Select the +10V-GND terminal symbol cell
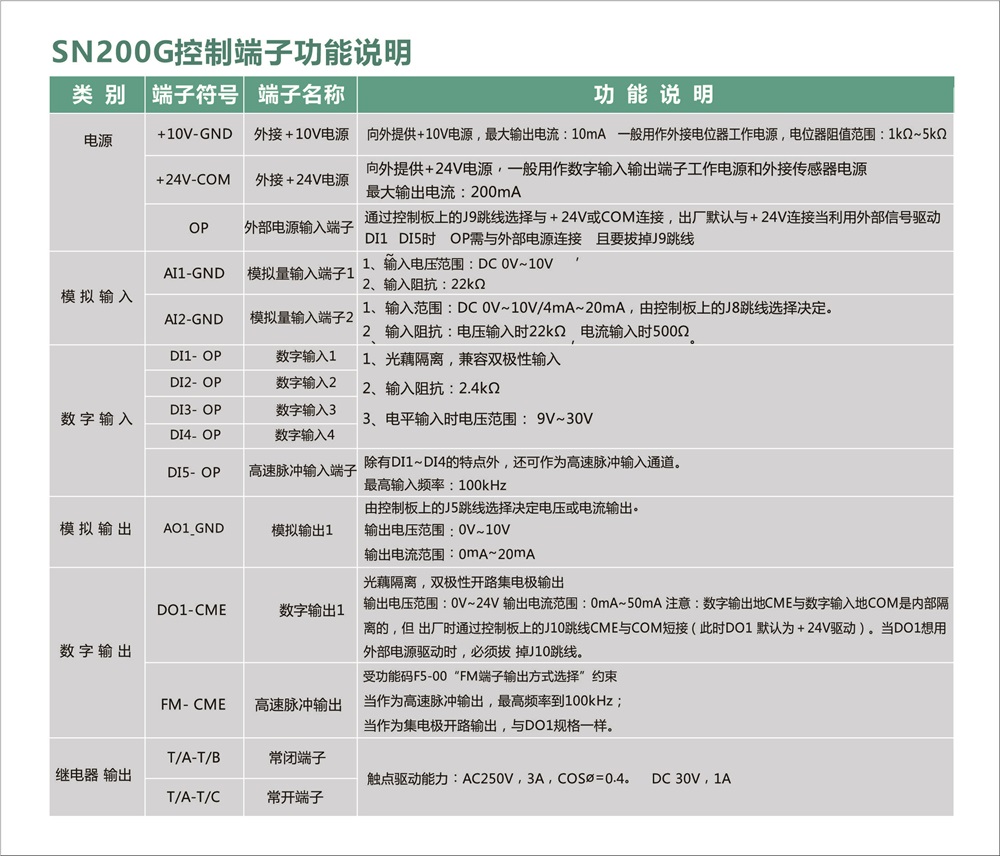 tap(195, 134)
